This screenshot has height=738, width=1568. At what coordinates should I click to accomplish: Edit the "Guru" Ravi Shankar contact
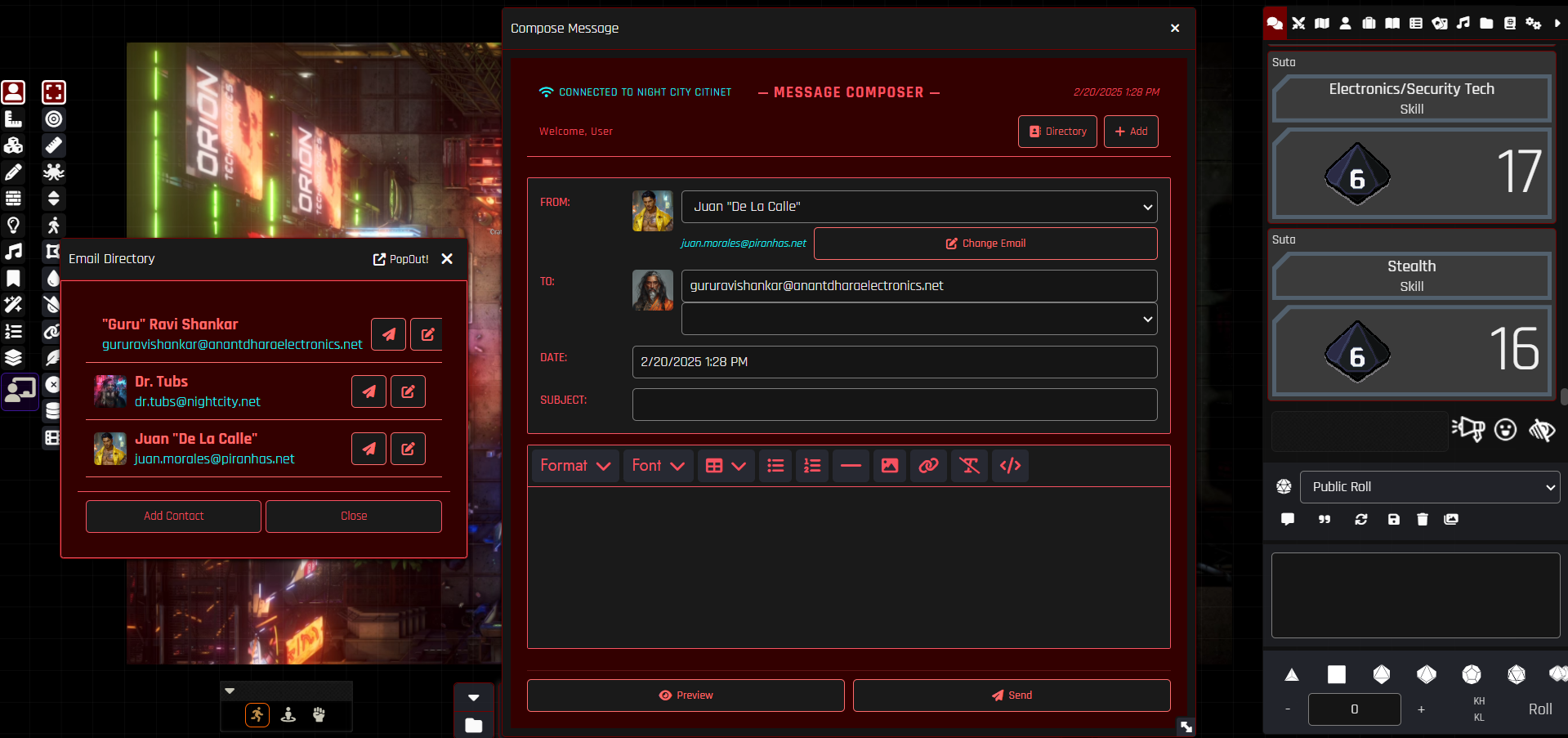click(x=427, y=334)
